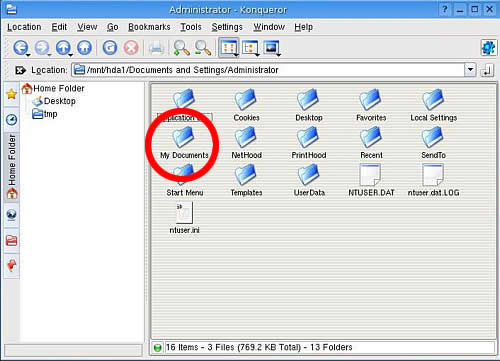
Task: Open the View menu
Action: coord(87,27)
